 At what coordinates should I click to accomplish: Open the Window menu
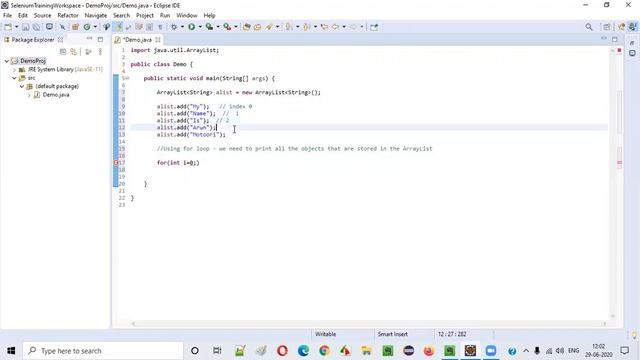click(187, 16)
